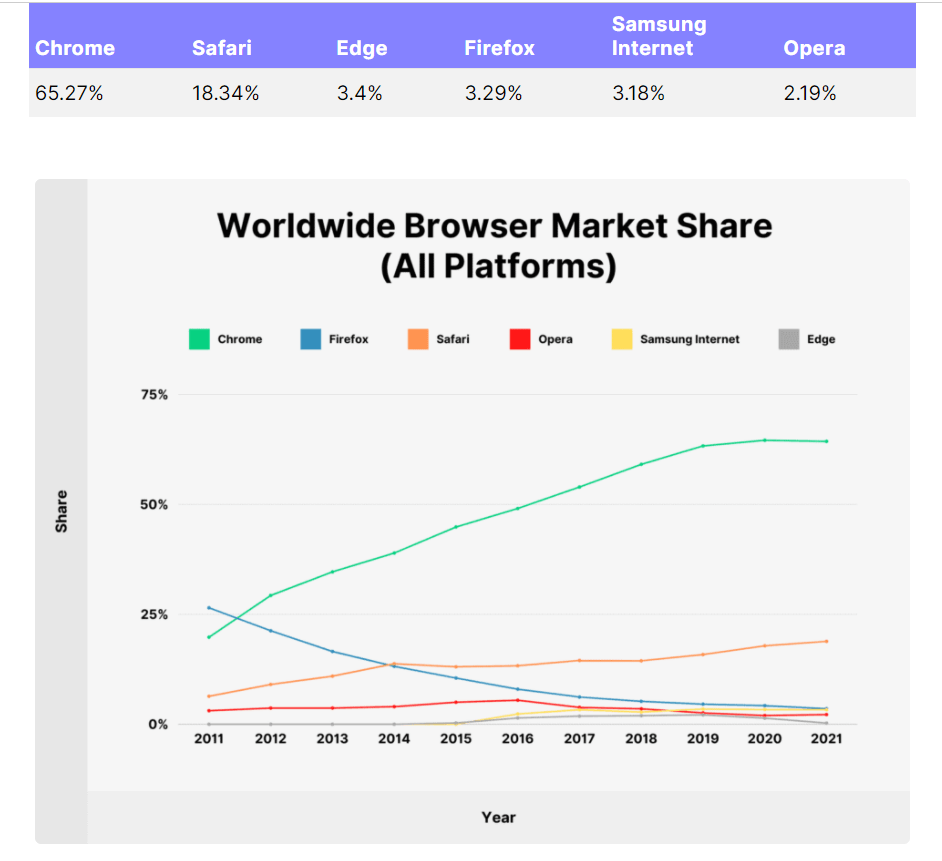Screen dimensions: 942x861
Task: Toggle the Opera legend label
Action: coord(555,339)
